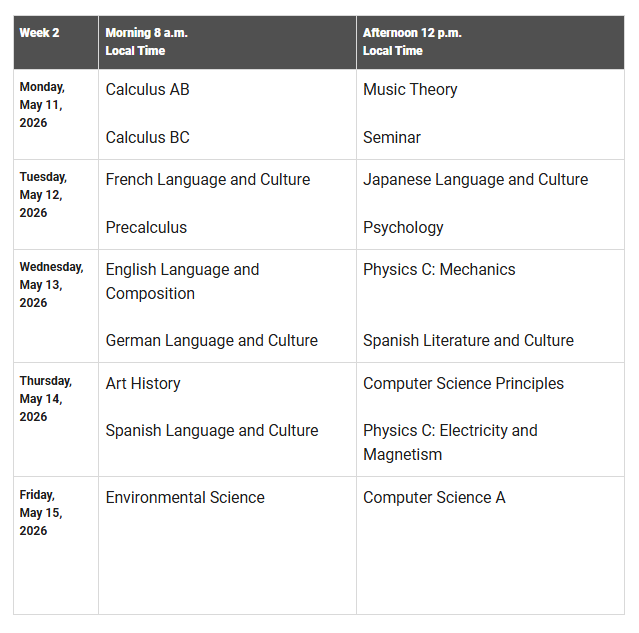This screenshot has height=633, width=639.
Task: Select German Language and Culture
Action: [212, 340]
